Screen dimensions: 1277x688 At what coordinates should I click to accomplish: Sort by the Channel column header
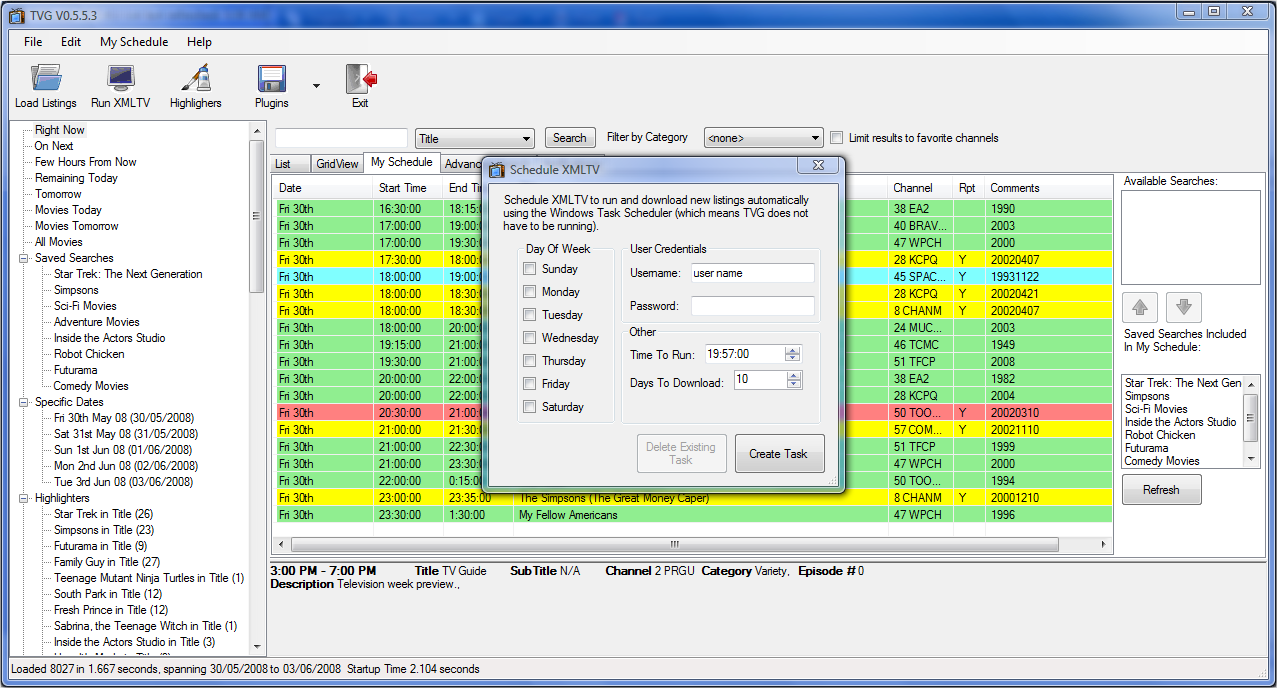[920, 188]
